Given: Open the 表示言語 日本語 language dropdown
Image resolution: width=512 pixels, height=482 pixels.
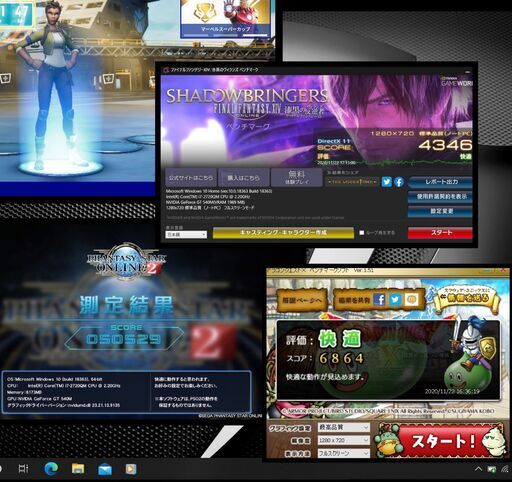Looking at the screenshot, I should tap(186, 235).
